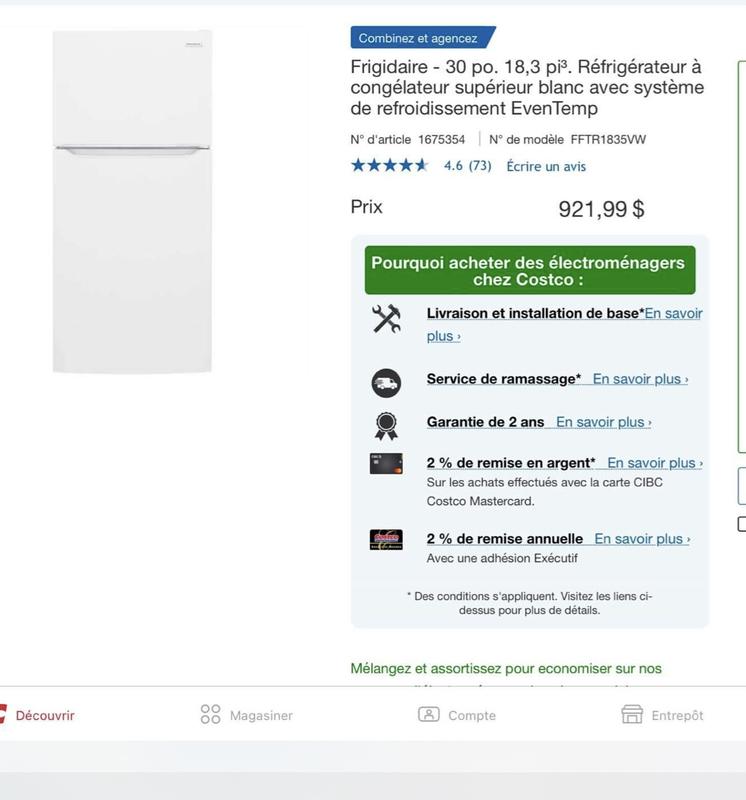Open the Entrepôt warehouse icon

pyautogui.click(x=632, y=714)
